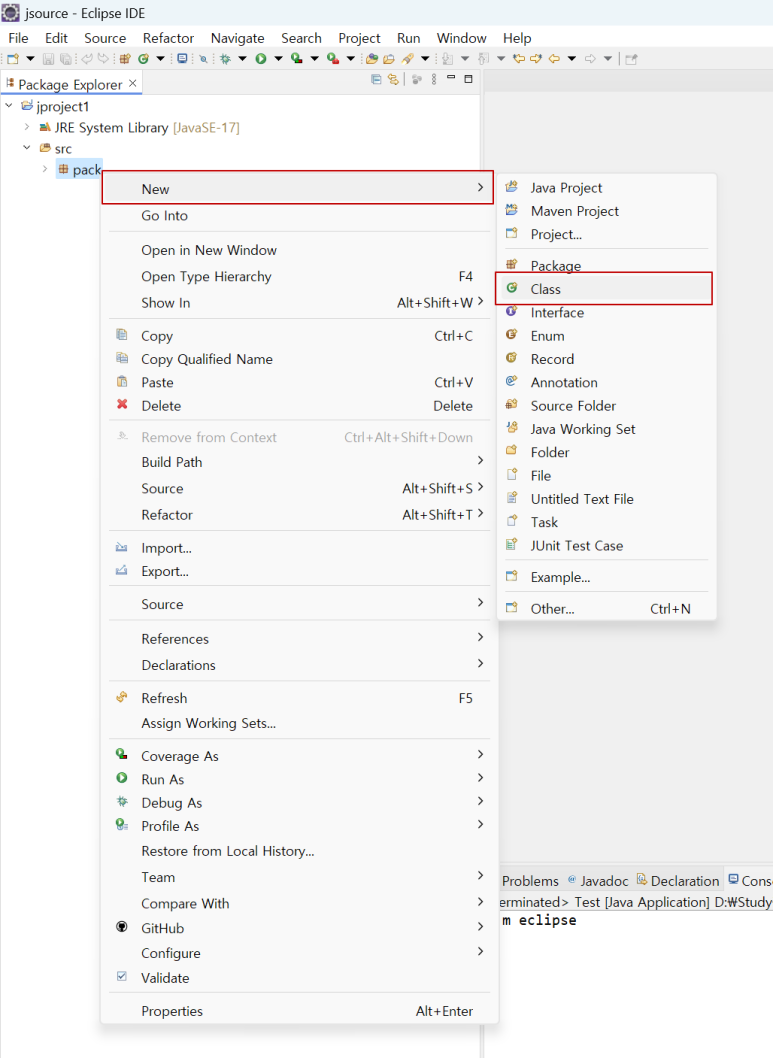Choose Paste in the context menu
The width and height of the screenshot is (773, 1058).
[299, 382]
